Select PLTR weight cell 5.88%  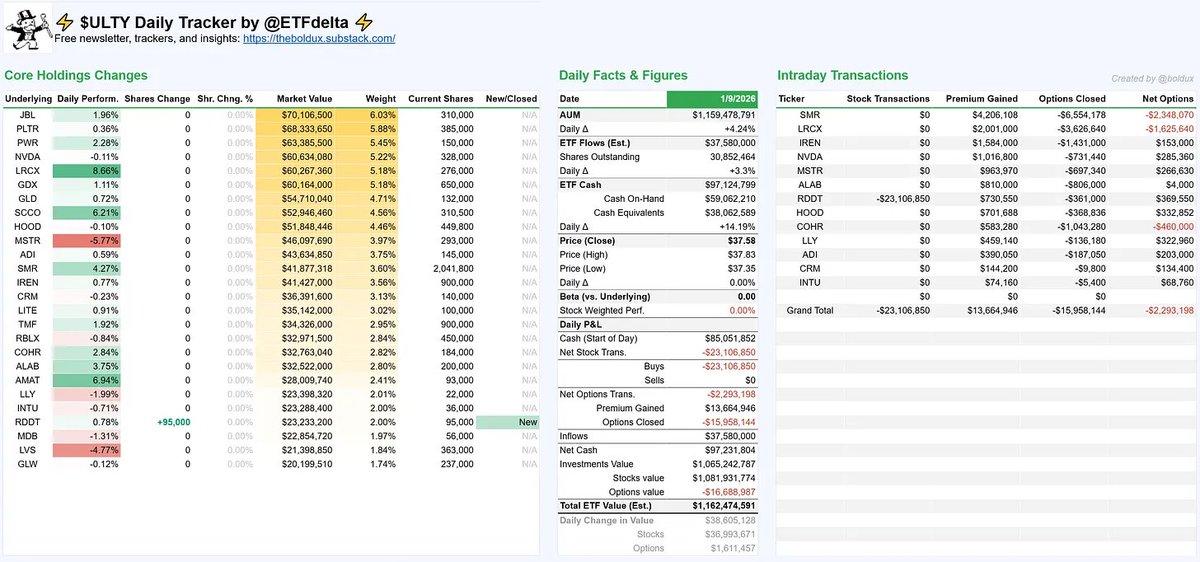tap(383, 129)
